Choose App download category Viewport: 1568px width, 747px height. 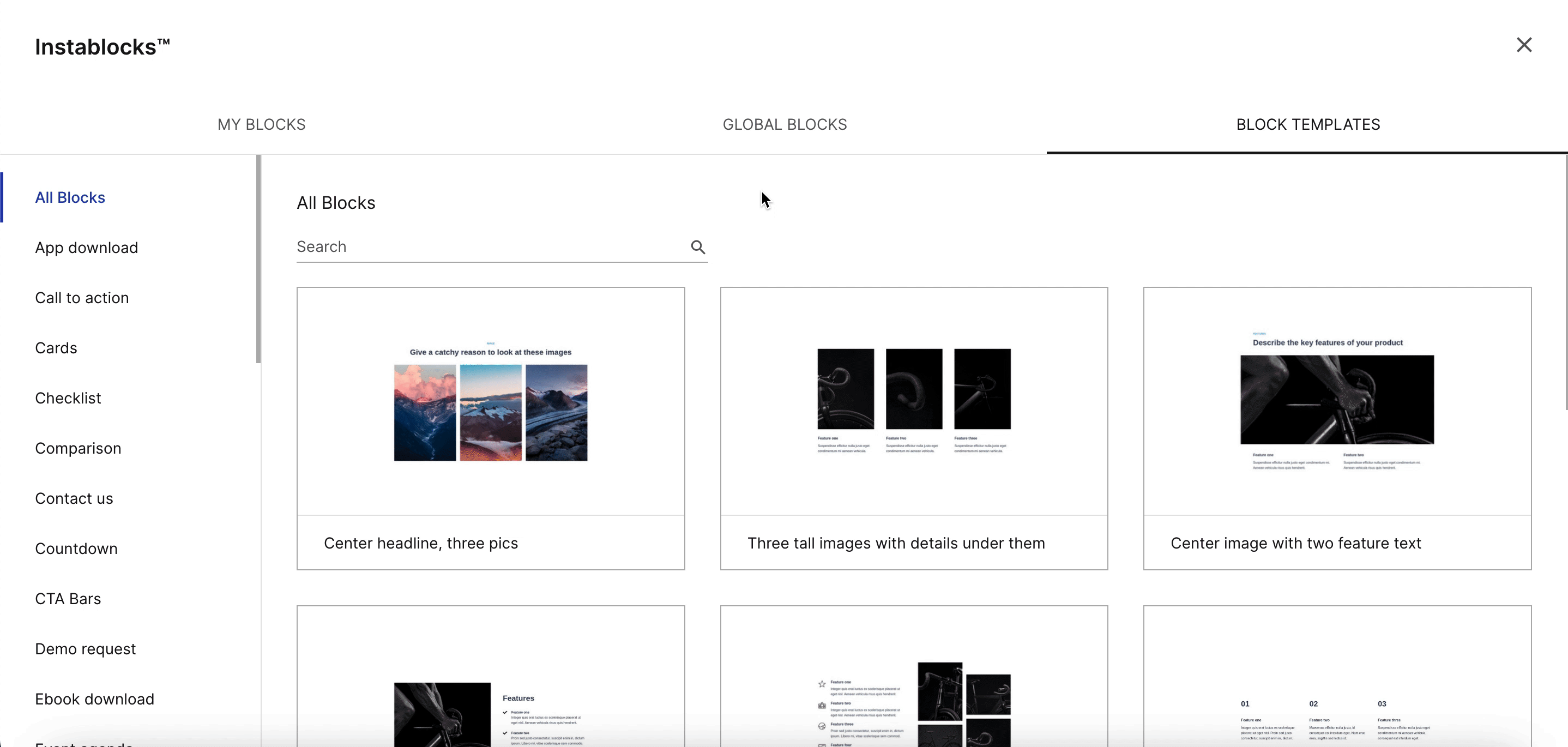point(87,248)
